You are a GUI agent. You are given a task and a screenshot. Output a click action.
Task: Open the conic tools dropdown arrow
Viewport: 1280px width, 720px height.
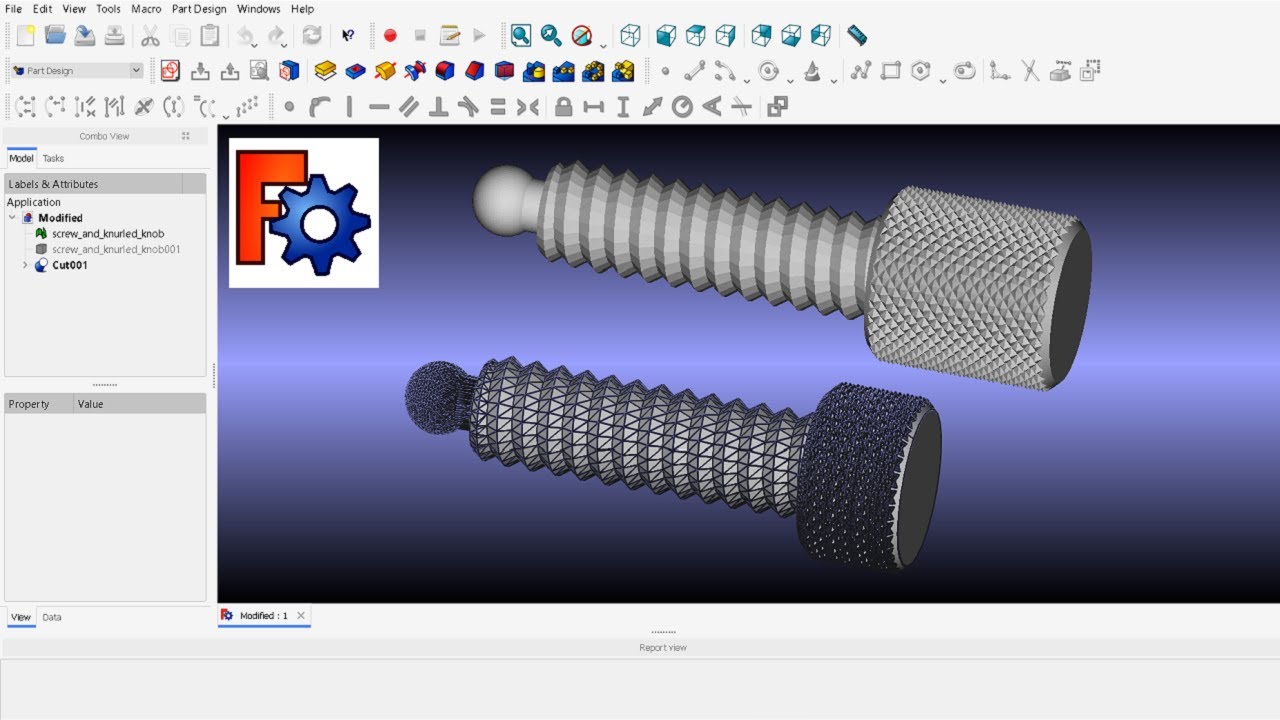click(834, 80)
